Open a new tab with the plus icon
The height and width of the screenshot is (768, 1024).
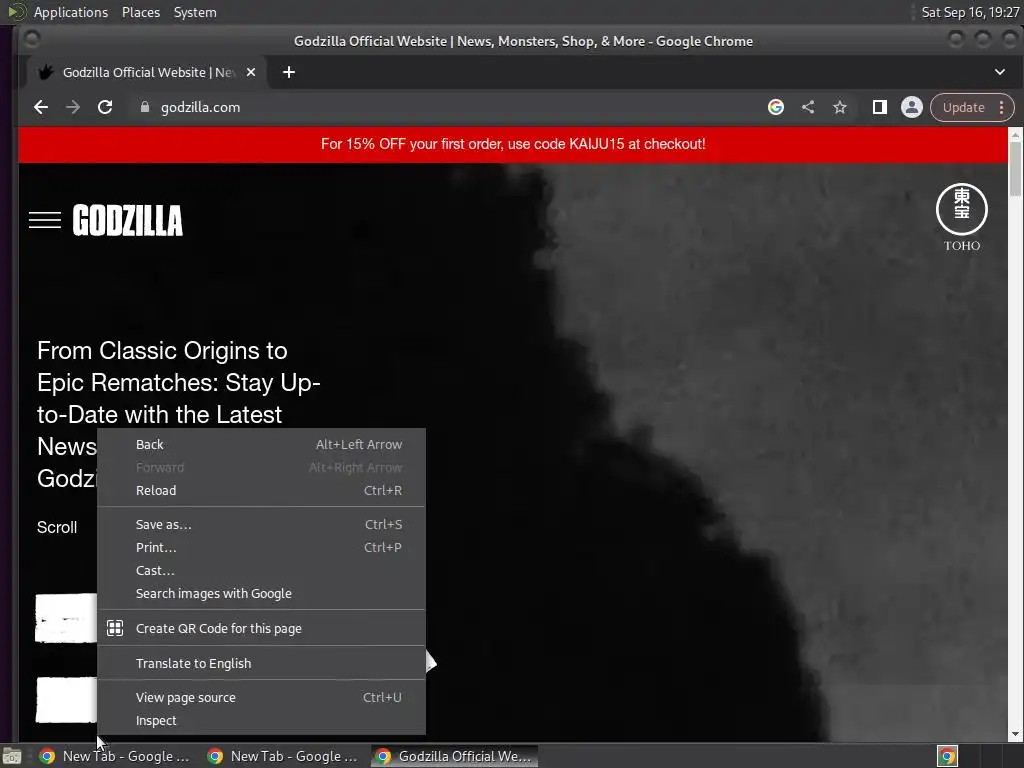[x=289, y=72]
